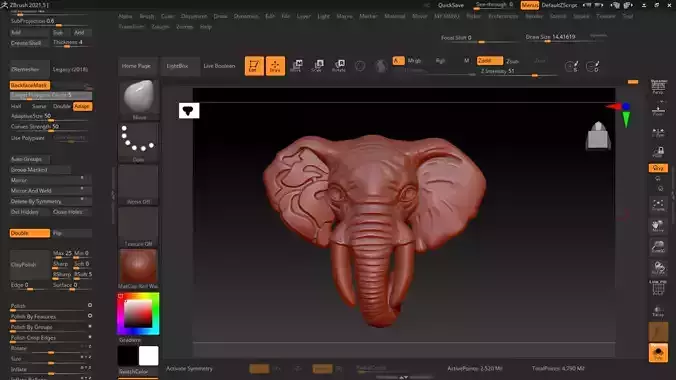Image resolution: width=676 pixels, height=380 pixels.
Task: Toggle the Zsub mode button
Action: (x=513, y=61)
